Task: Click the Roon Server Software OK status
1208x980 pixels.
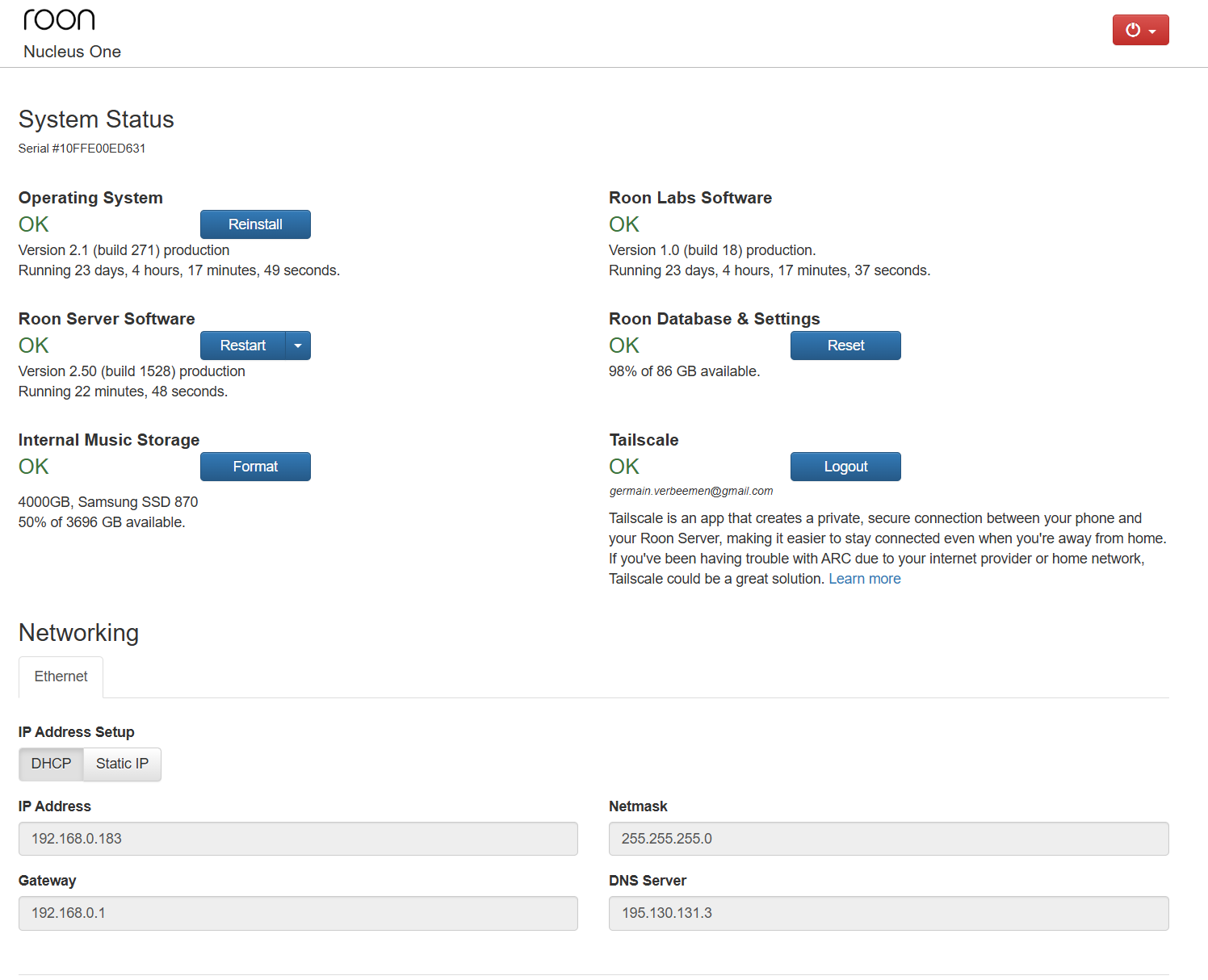Action: click(34, 346)
